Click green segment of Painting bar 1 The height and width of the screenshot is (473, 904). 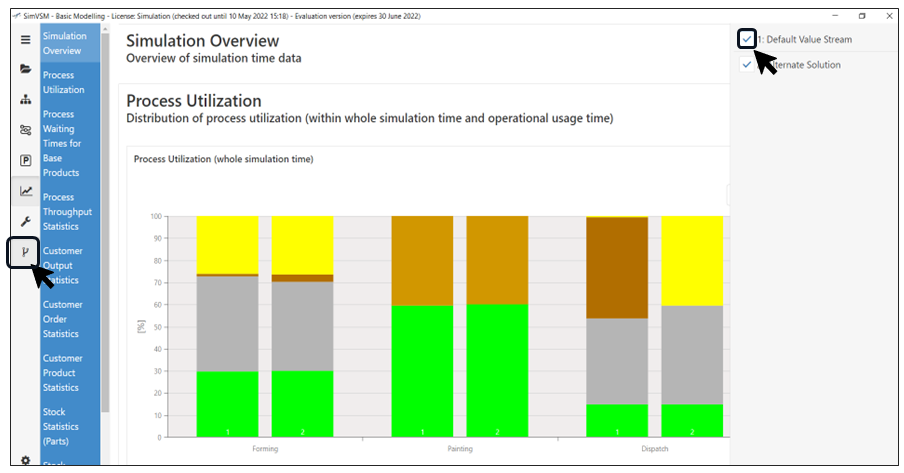[x=422, y=370]
